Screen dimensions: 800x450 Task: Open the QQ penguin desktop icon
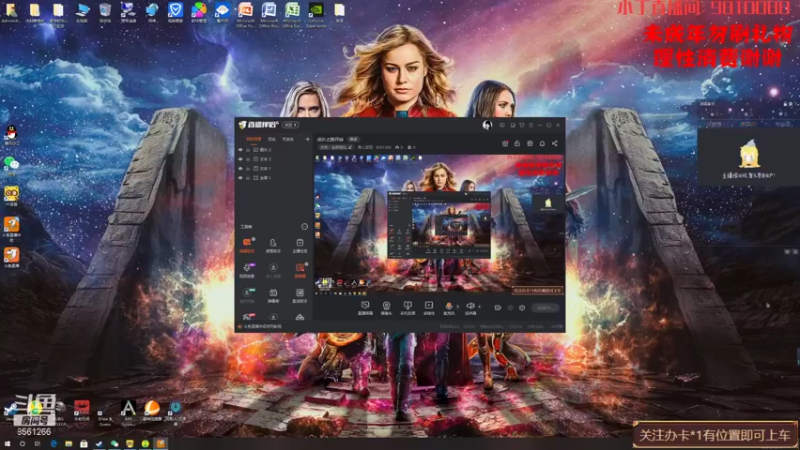pos(11,135)
